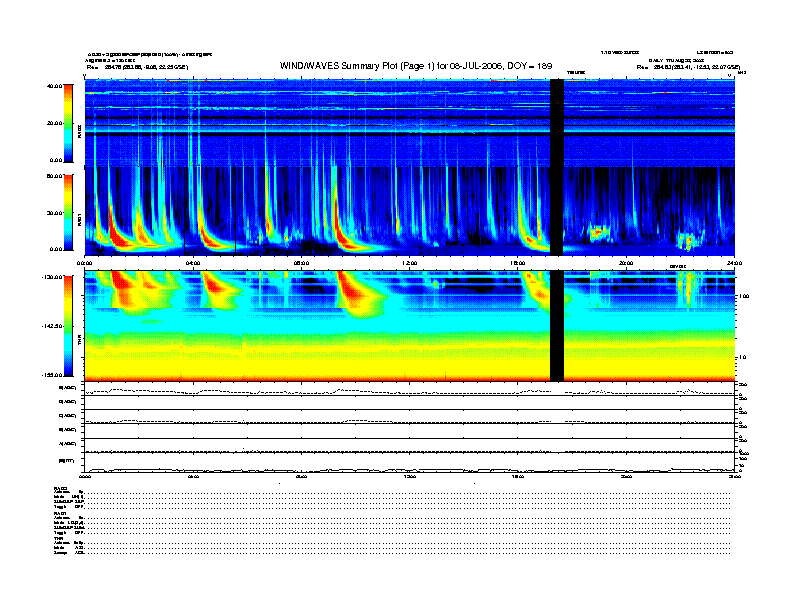Click 16:00 tick label below RAD1 spectrogram

click(x=518, y=263)
